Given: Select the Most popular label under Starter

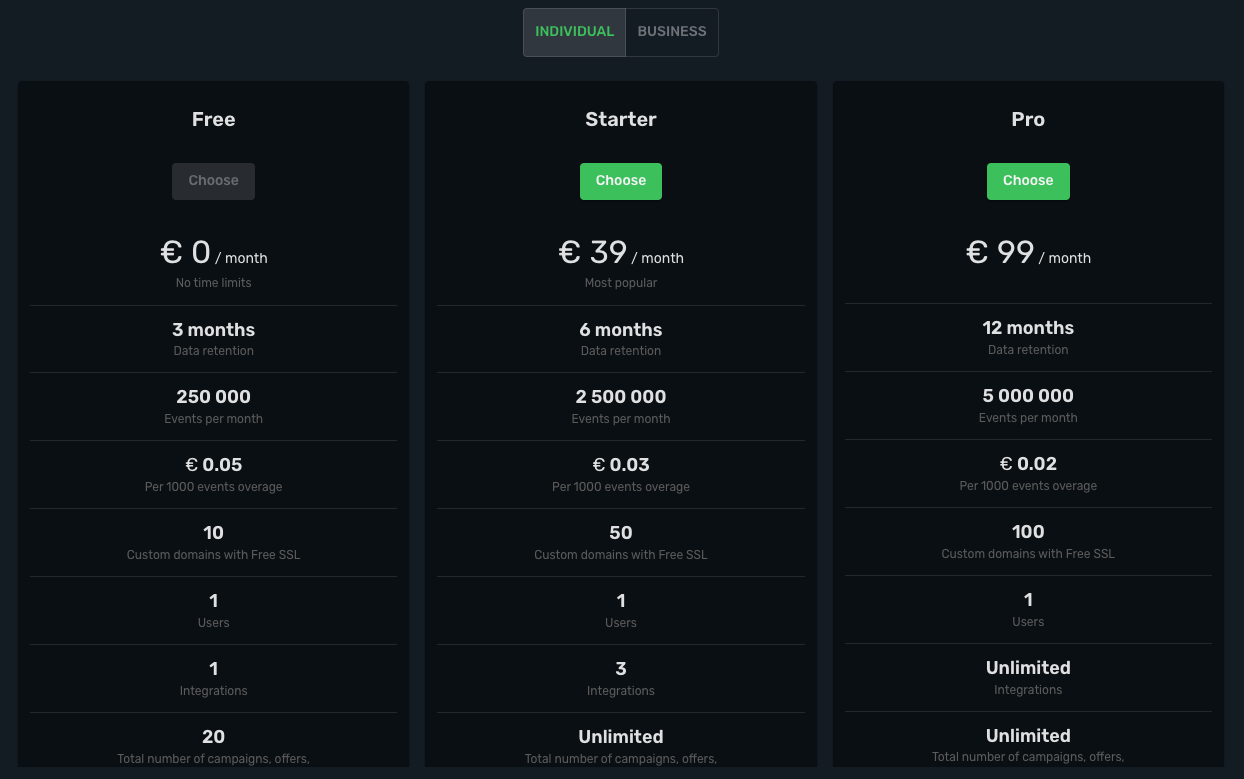Looking at the screenshot, I should point(620,283).
